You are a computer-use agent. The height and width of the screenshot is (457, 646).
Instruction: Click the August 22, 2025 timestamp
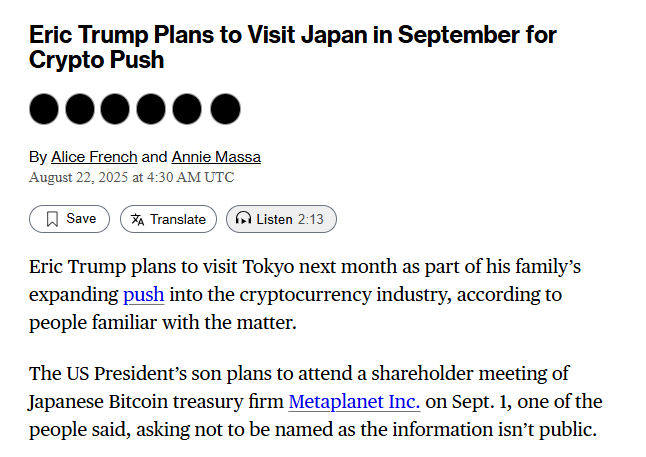tap(131, 177)
